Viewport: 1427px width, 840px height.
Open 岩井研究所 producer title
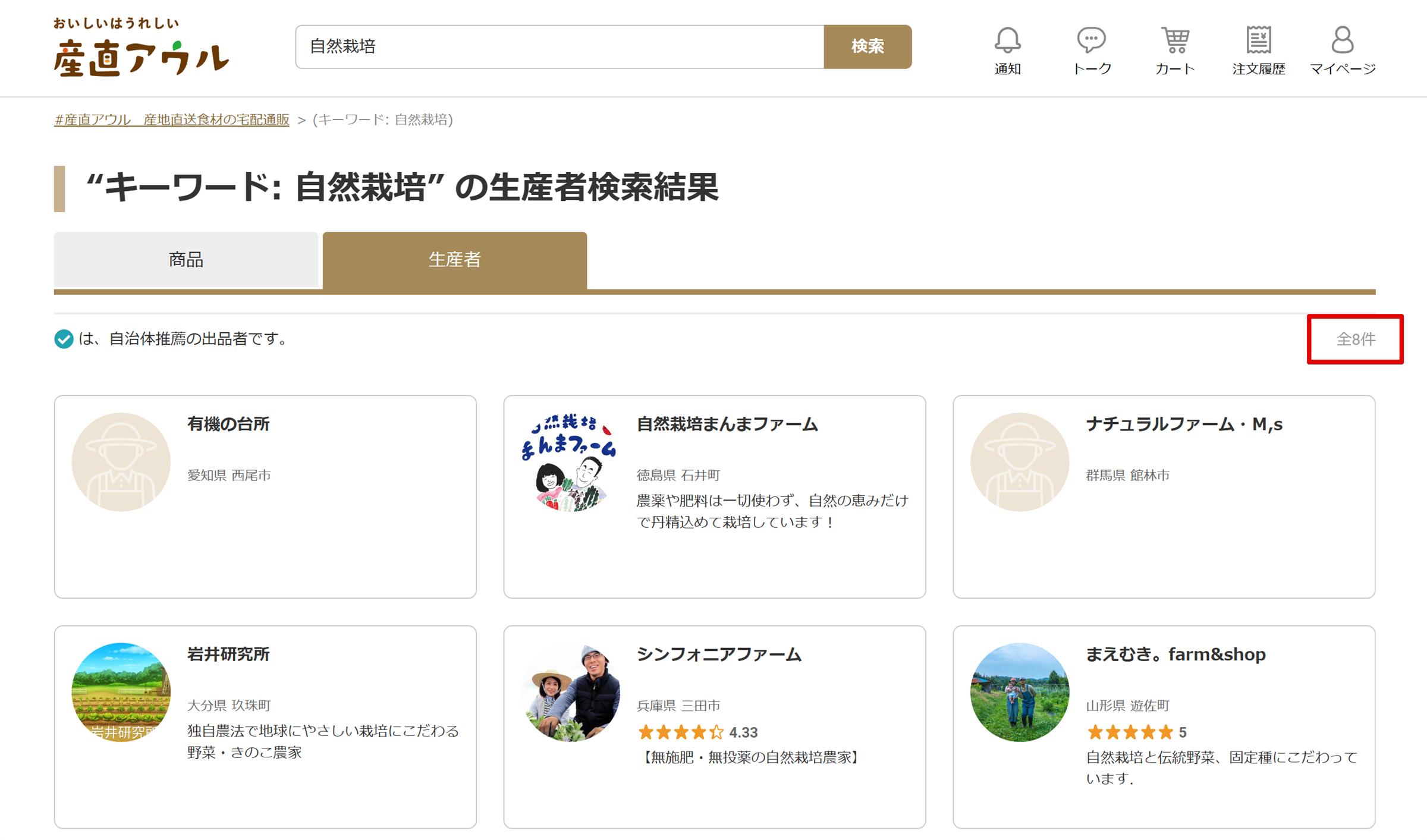(x=228, y=654)
